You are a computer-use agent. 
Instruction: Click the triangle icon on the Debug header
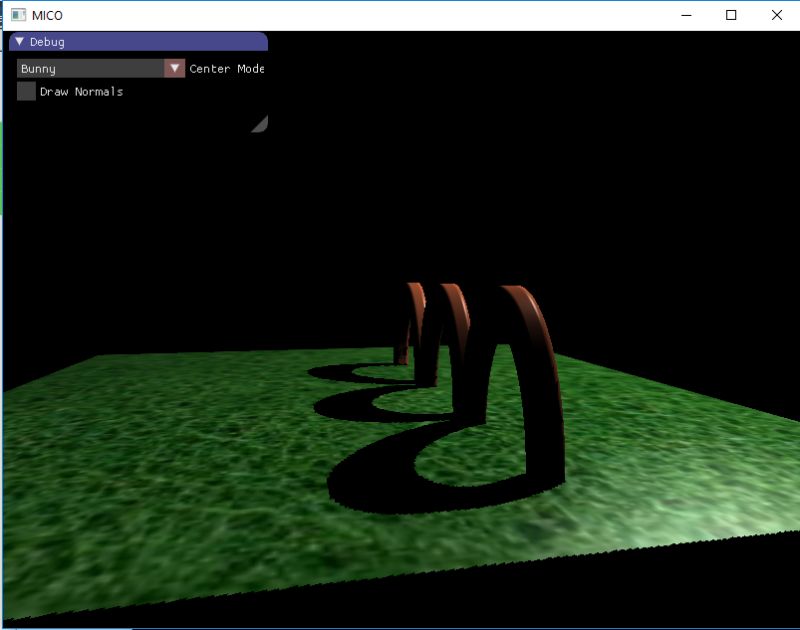coord(17,42)
